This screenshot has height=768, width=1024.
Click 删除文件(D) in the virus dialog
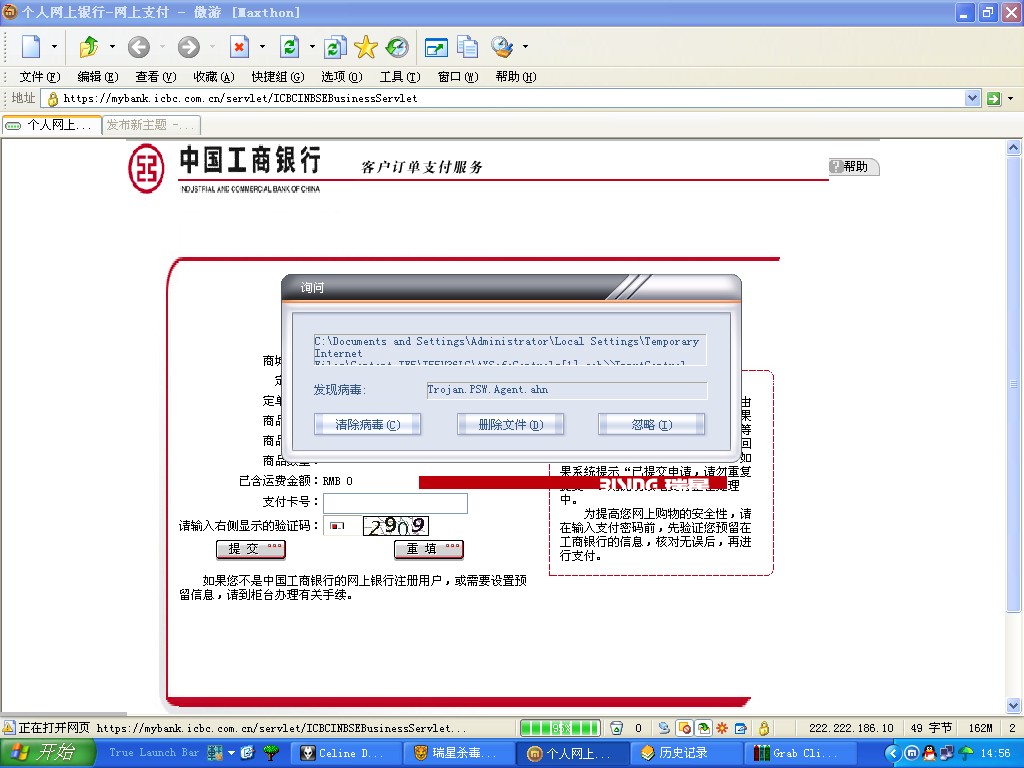[x=510, y=424]
